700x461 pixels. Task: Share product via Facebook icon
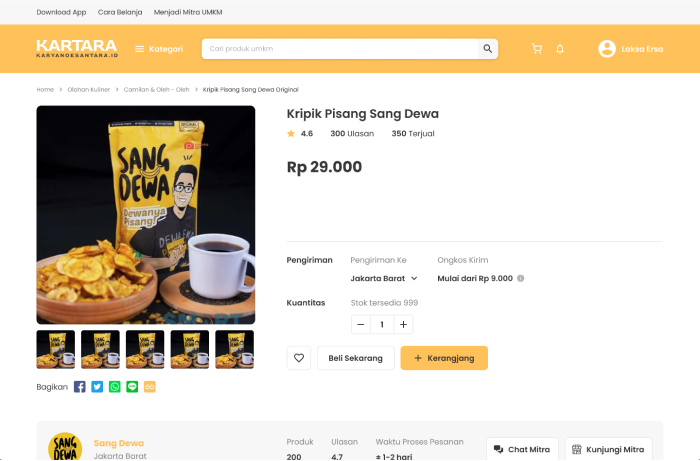[x=79, y=387]
